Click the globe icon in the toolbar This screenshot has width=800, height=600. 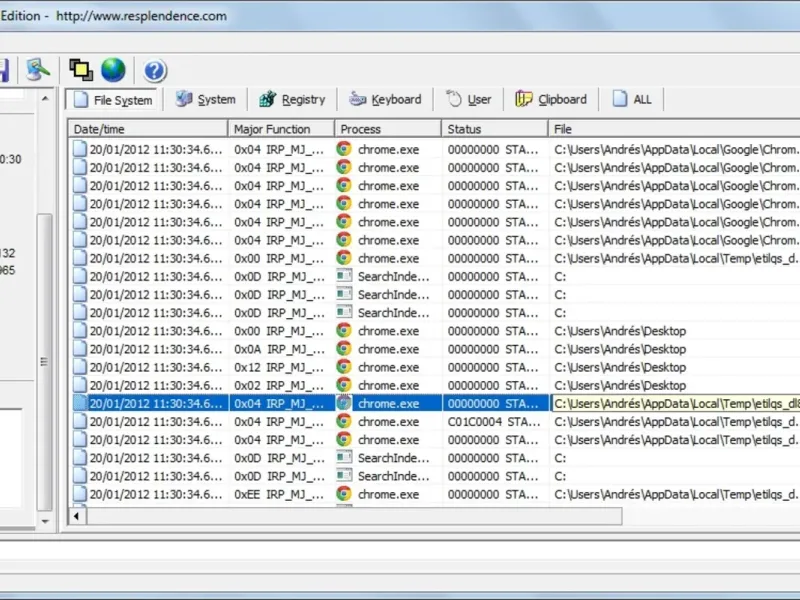tap(113, 70)
